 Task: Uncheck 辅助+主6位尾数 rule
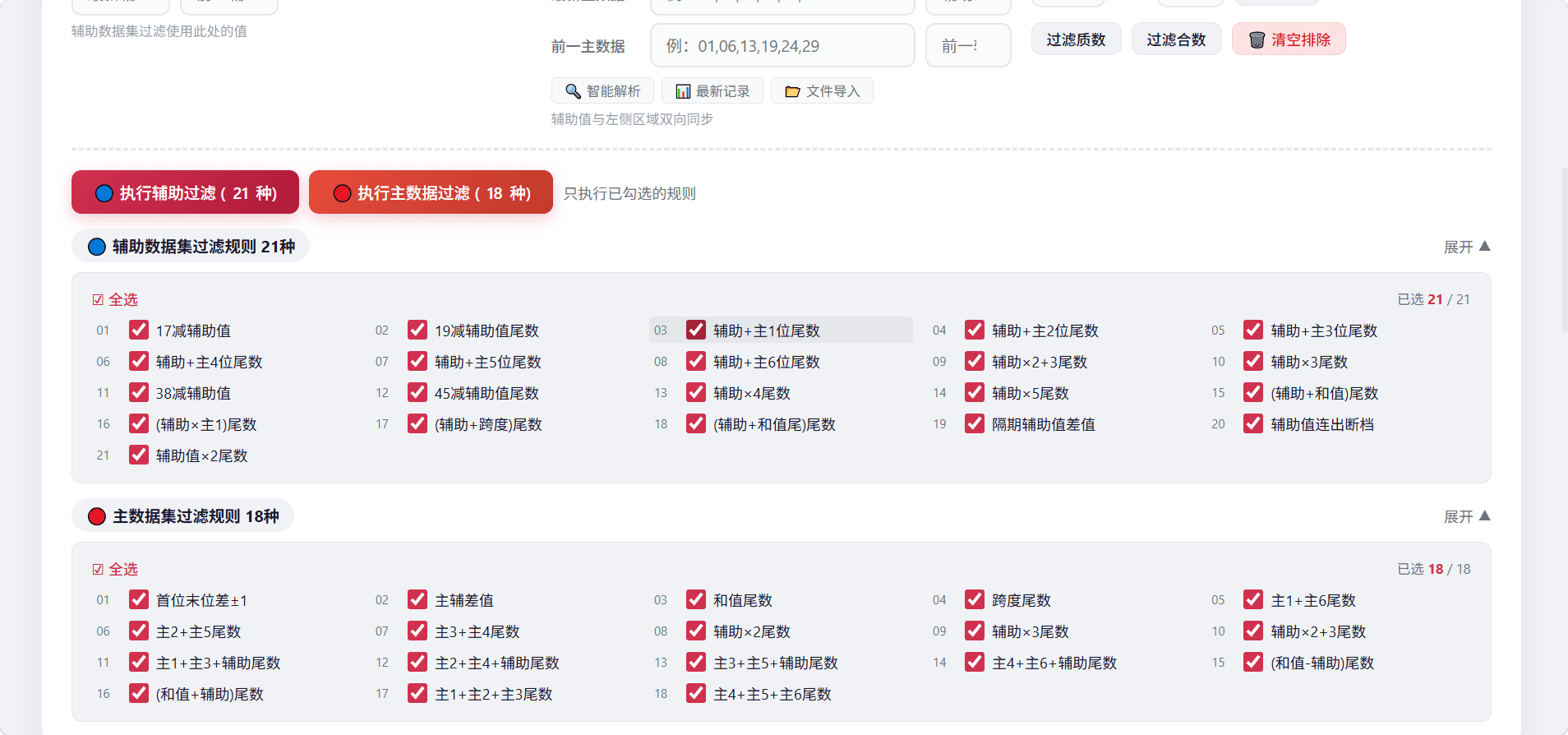[x=696, y=361]
